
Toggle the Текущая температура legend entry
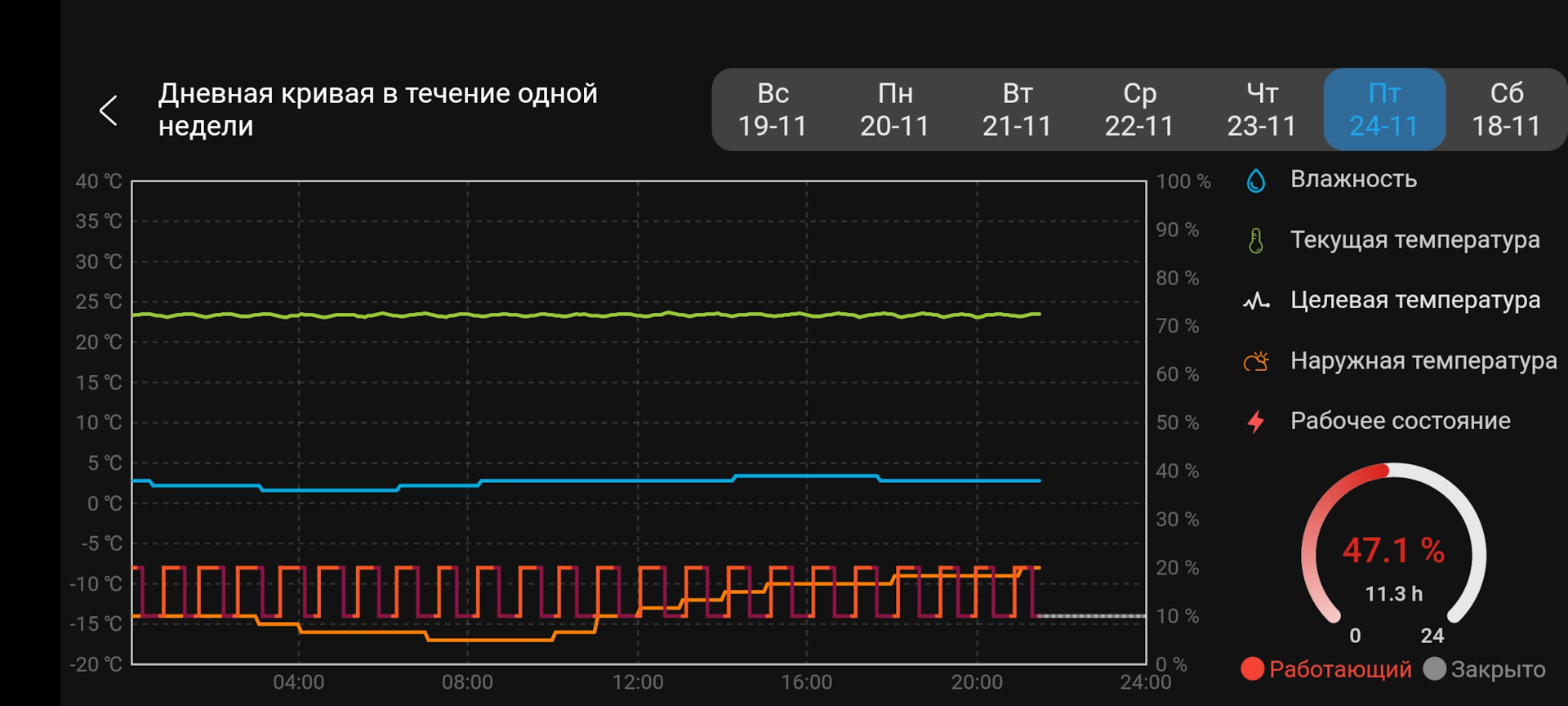pos(1414,239)
